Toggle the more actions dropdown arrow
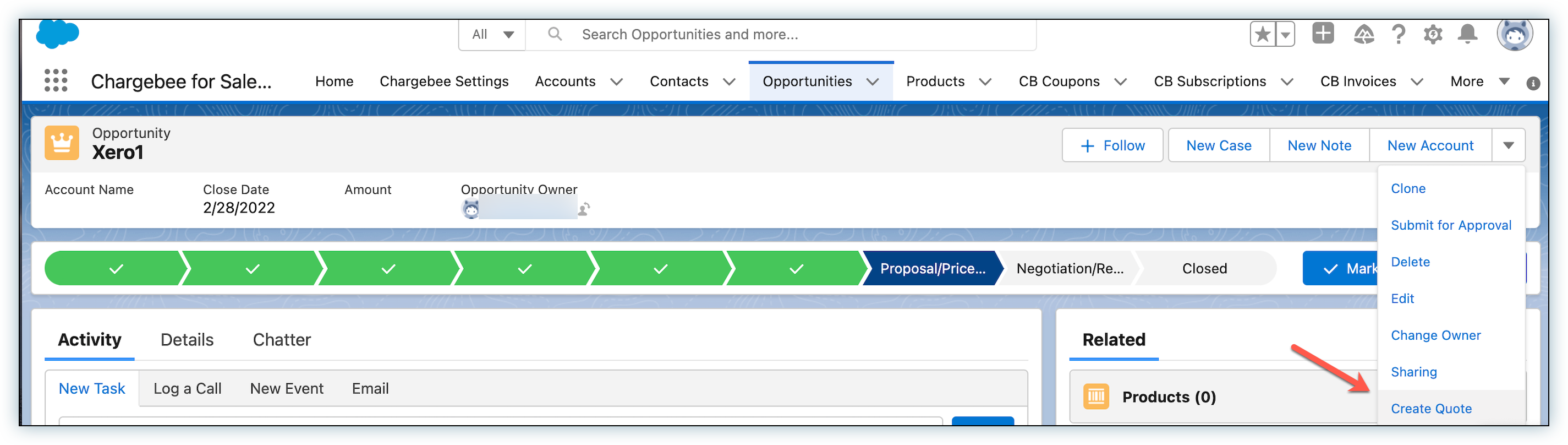 tap(1509, 146)
